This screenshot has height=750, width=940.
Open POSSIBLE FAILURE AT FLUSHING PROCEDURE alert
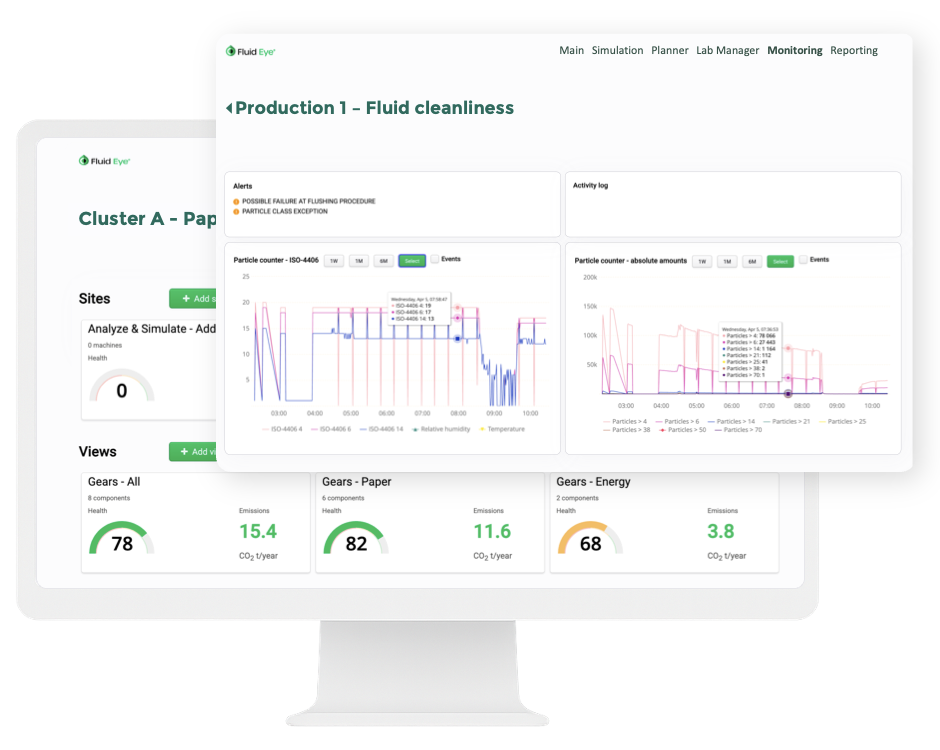click(x=309, y=201)
